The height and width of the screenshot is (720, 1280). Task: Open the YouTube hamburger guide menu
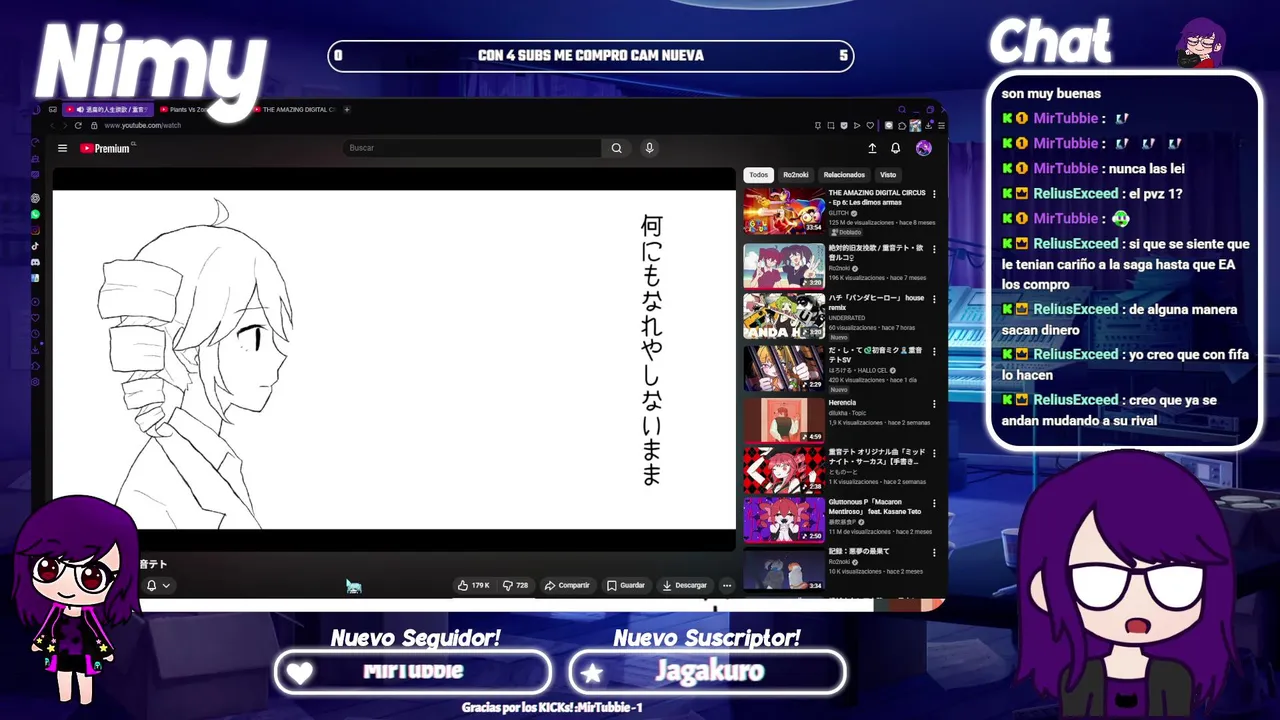click(x=62, y=148)
